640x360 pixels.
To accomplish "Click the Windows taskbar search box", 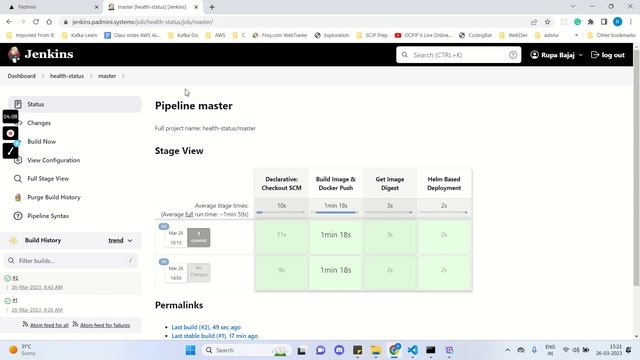I will (x=246, y=350).
